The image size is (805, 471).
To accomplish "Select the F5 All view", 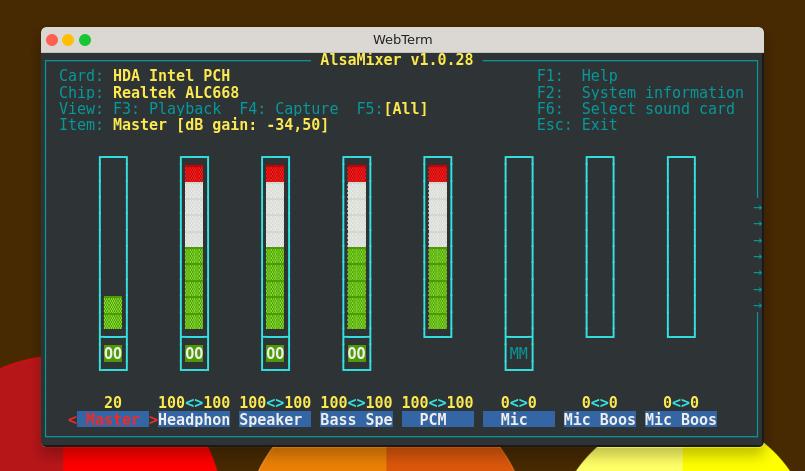I will click(x=392, y=109).
